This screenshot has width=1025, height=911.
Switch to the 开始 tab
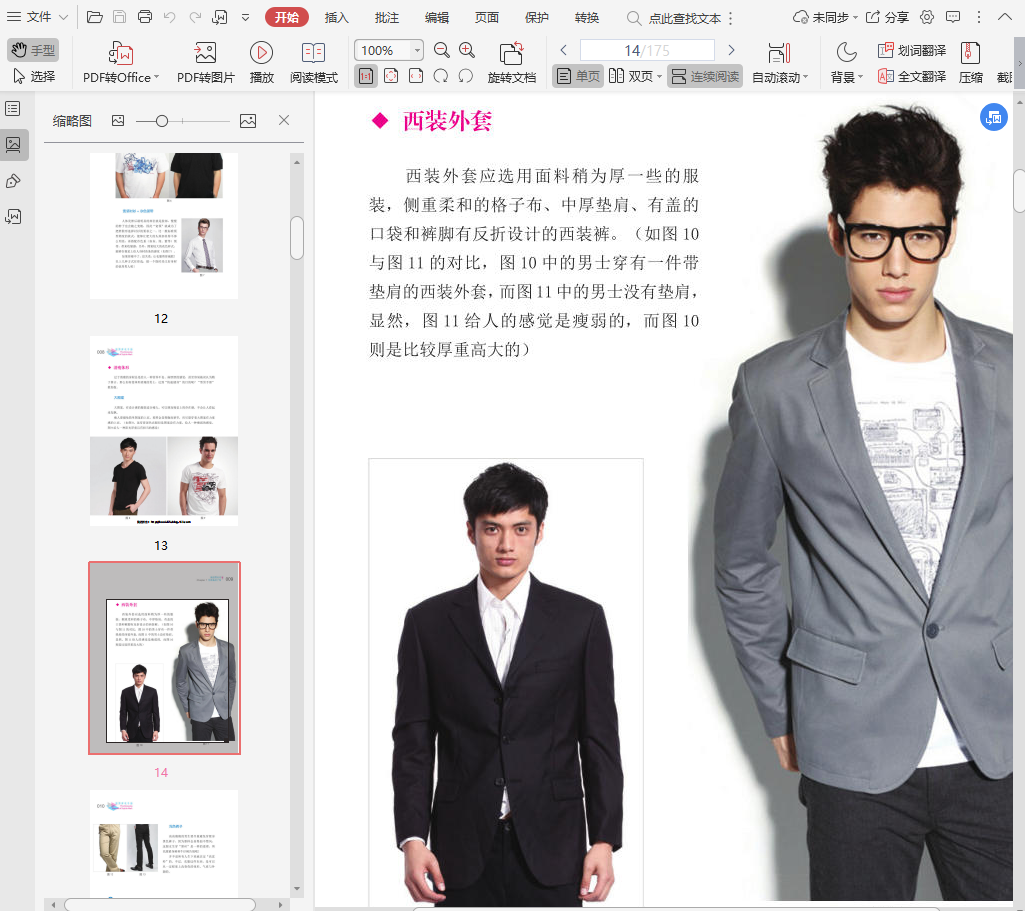[286, 17]
